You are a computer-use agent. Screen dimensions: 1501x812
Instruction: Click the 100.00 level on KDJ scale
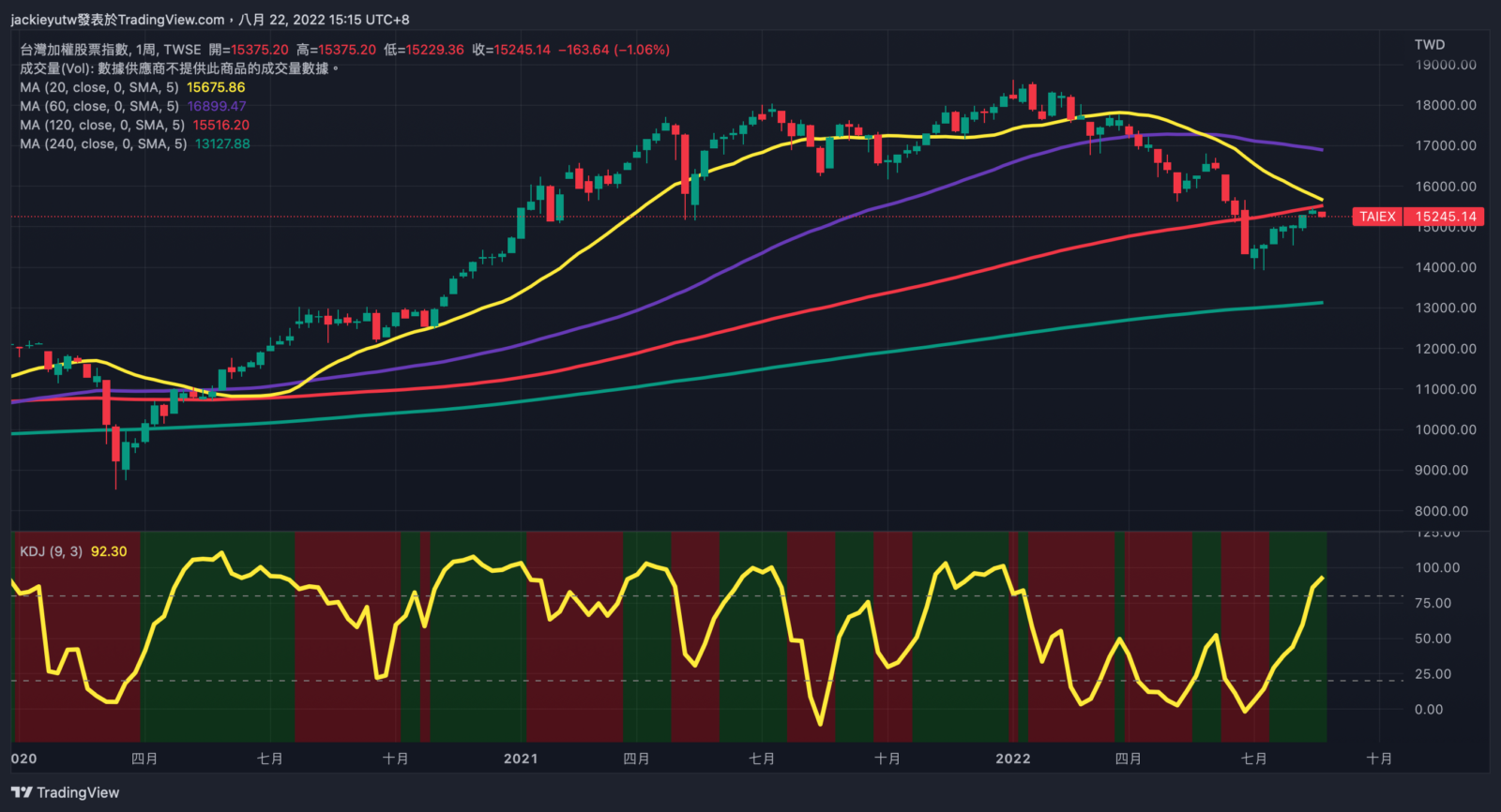[x=1437, y=567]
